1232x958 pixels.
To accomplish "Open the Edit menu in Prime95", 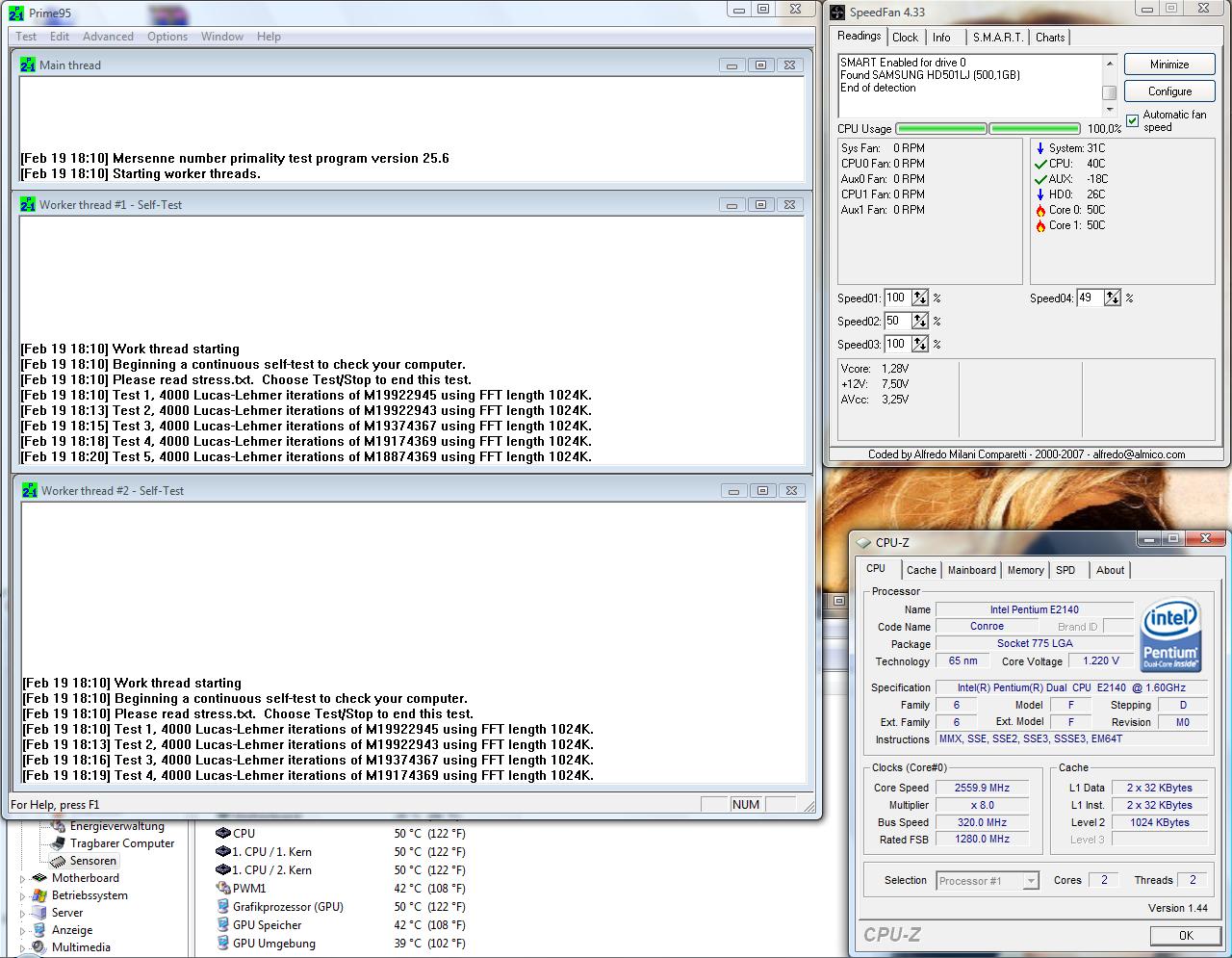I will point(60,37).
